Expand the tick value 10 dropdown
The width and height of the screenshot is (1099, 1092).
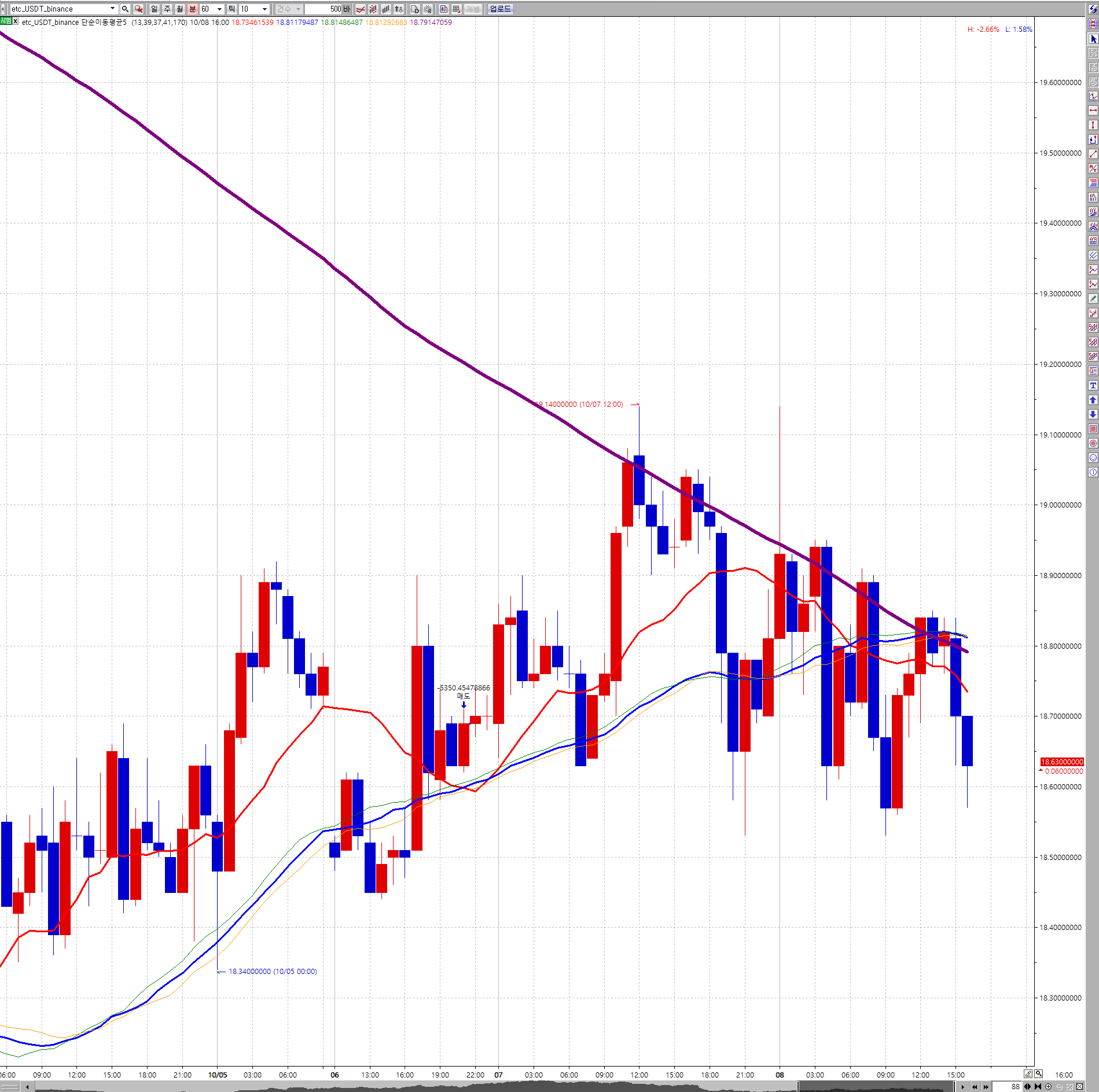(264, 9)
